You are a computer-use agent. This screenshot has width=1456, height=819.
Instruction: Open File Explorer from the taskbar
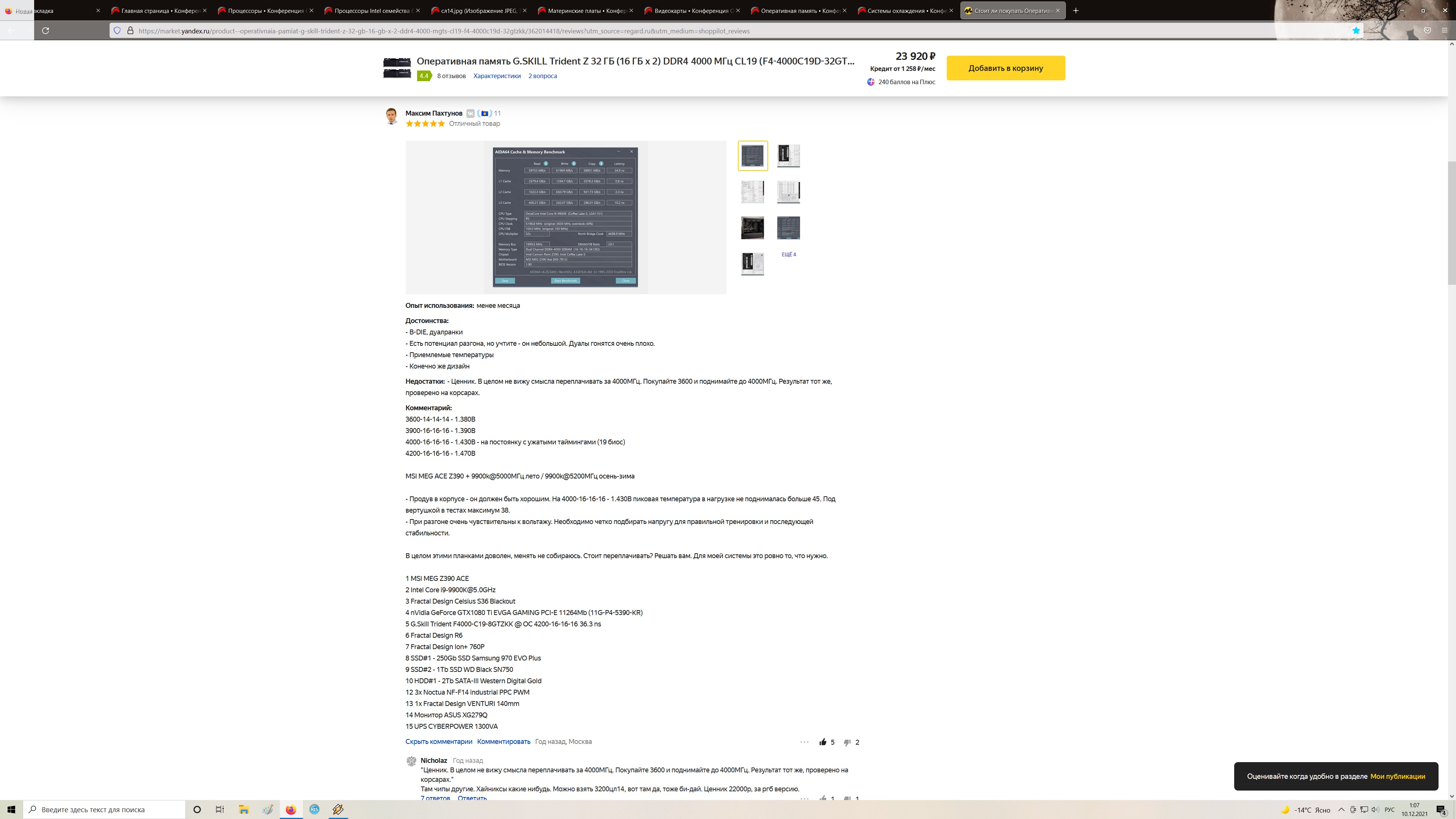tap(243, 810)
